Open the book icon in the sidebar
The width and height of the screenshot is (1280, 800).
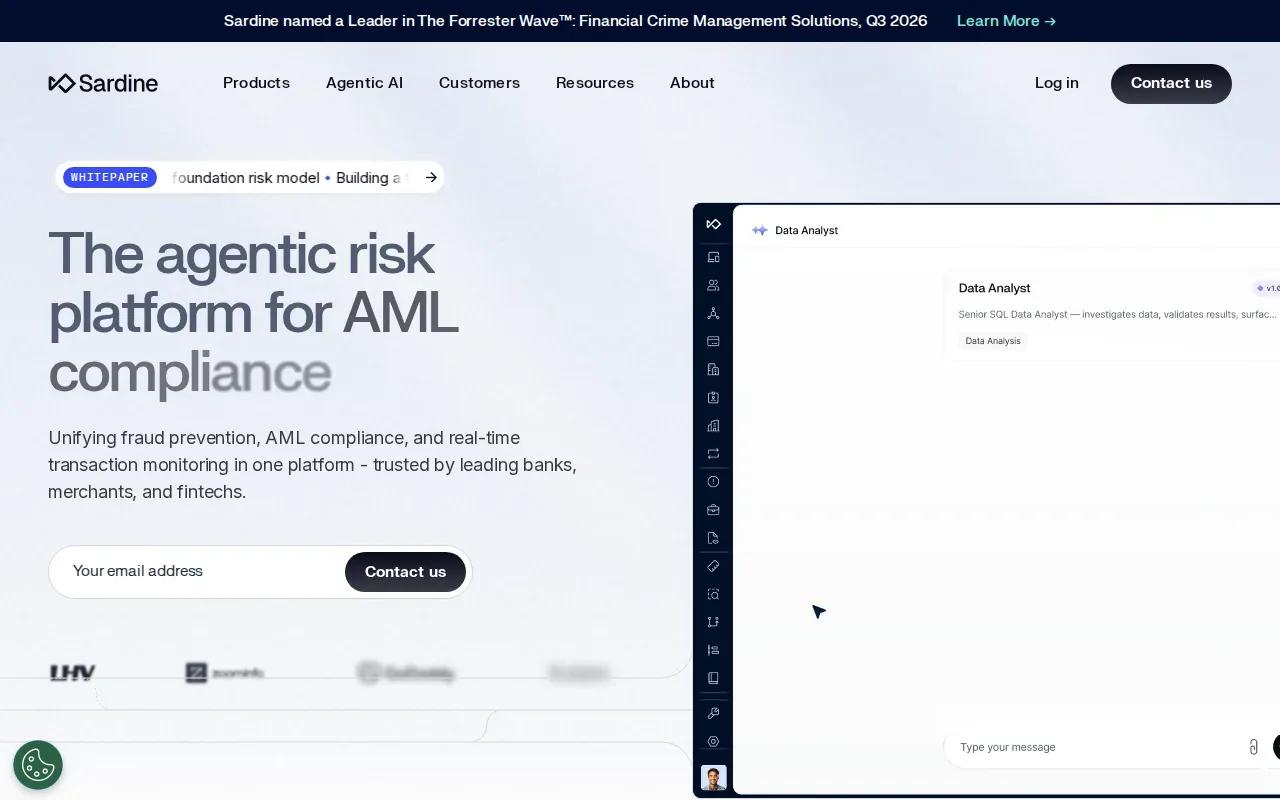pos(713,678)
